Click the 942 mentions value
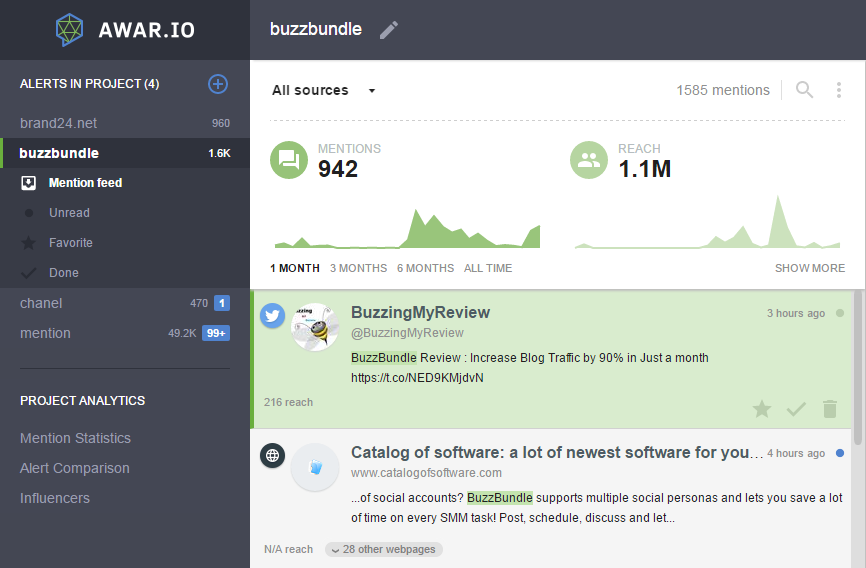The height and width of the screenshot is (568, 866). coord(338,169)
